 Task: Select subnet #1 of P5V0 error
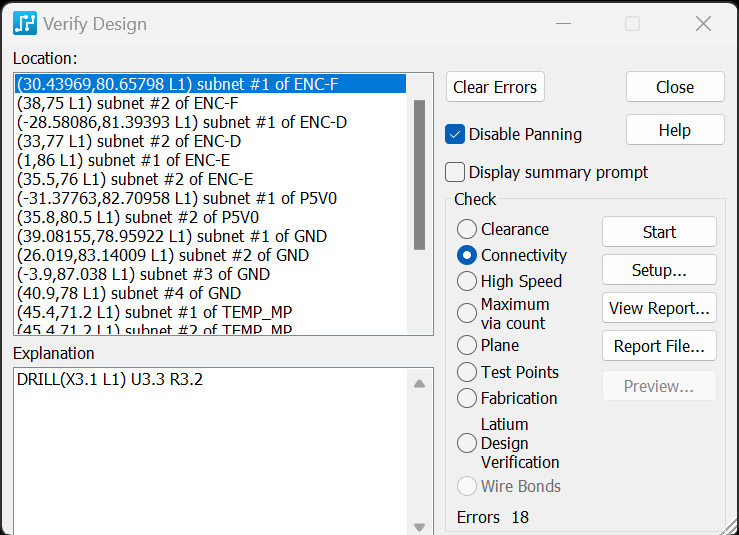click(176, 198)
